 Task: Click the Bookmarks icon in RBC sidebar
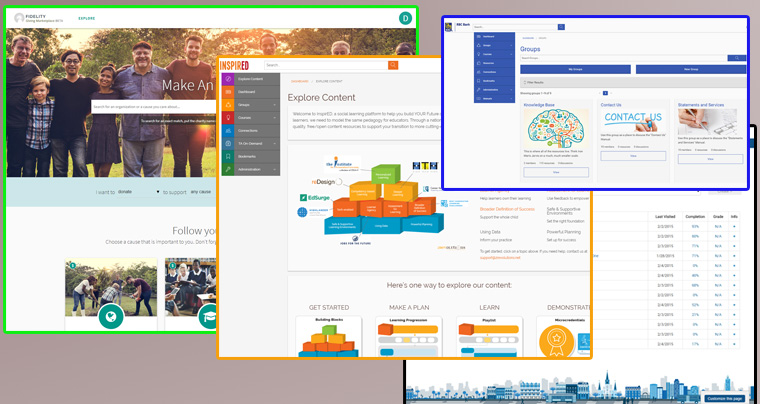(x=478, y=81)
